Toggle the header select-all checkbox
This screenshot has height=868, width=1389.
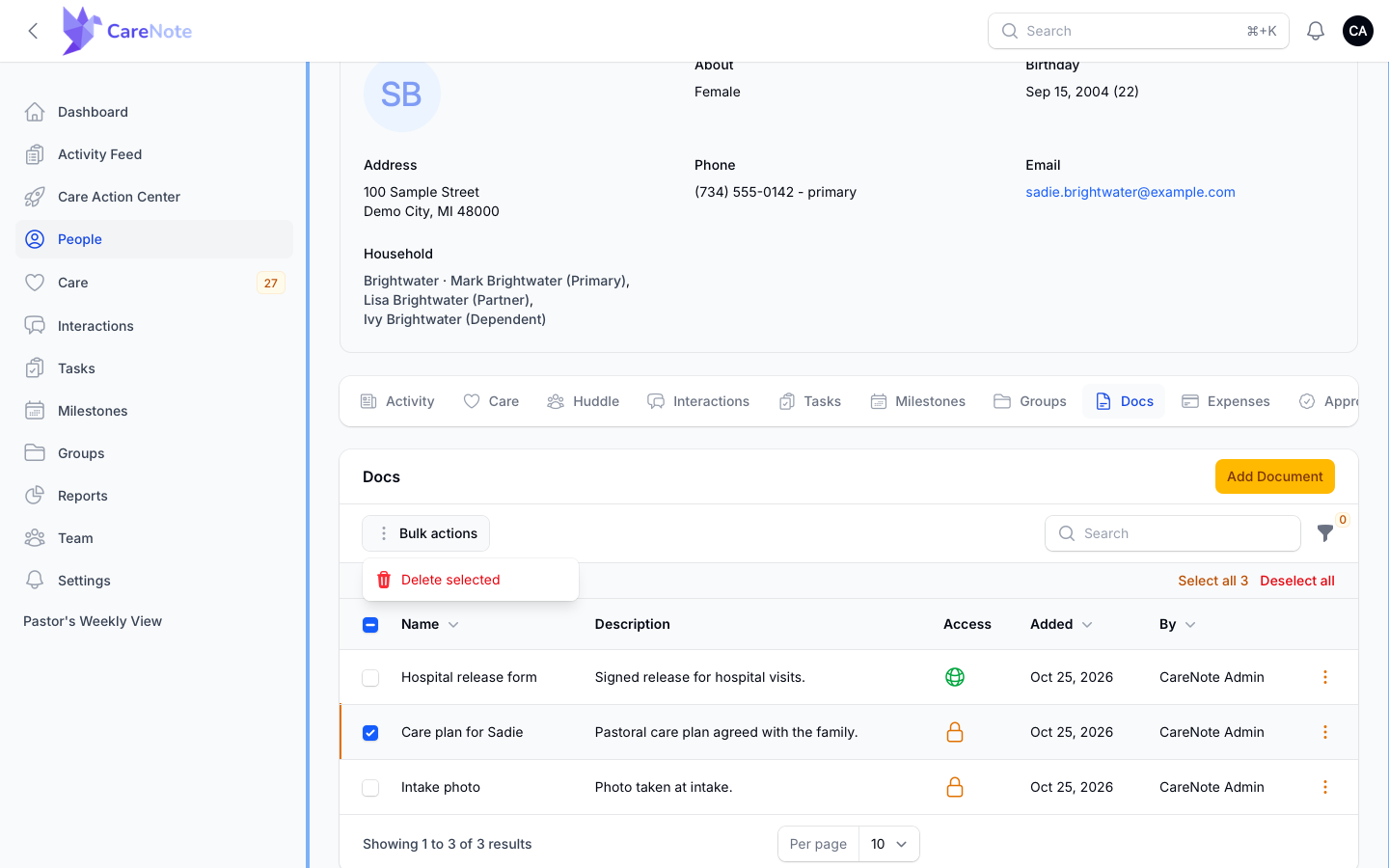click(x=370, y=625)
